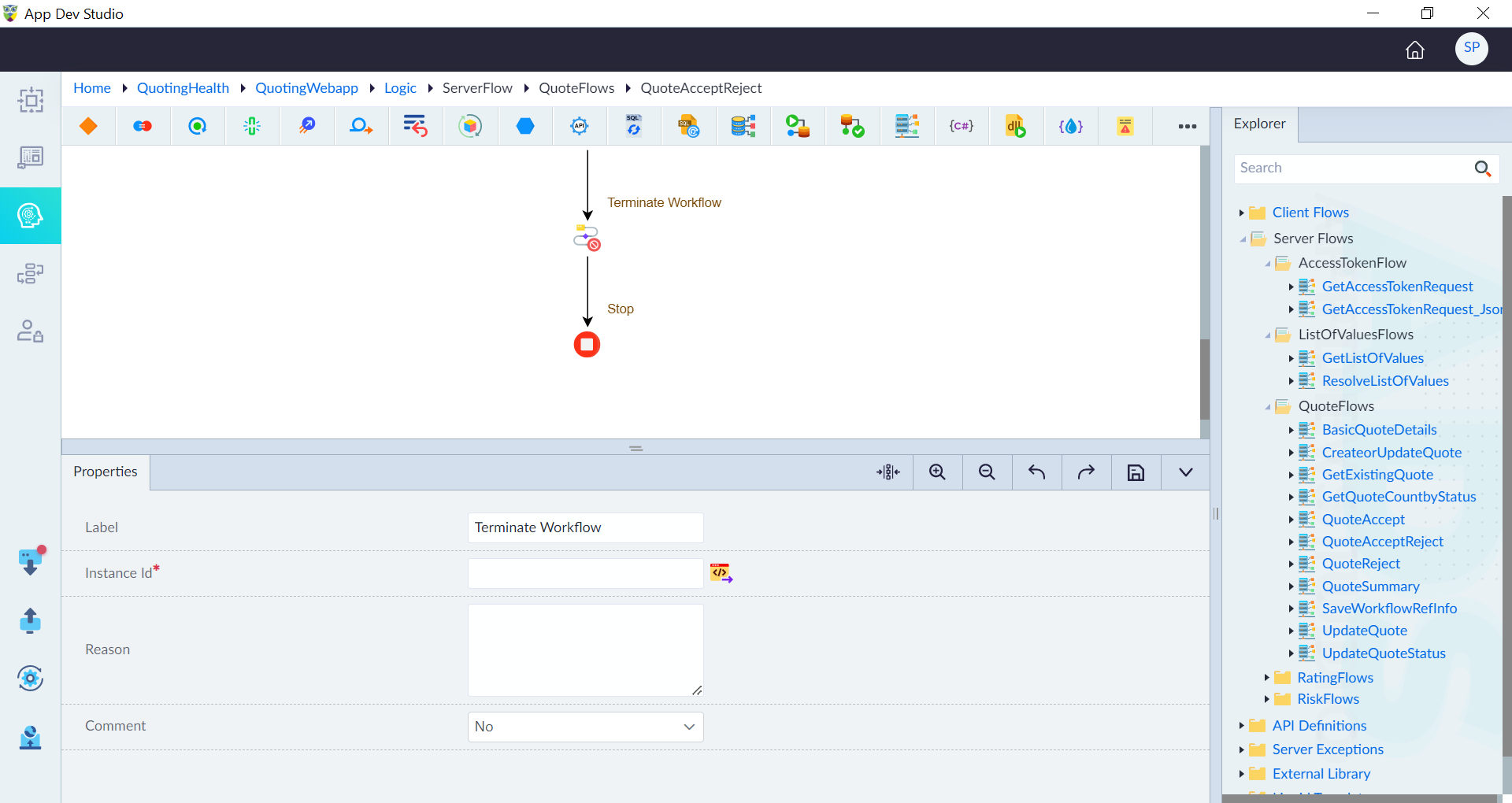
Task: Click the home icon in header
Action: [x=1414, y=50]
